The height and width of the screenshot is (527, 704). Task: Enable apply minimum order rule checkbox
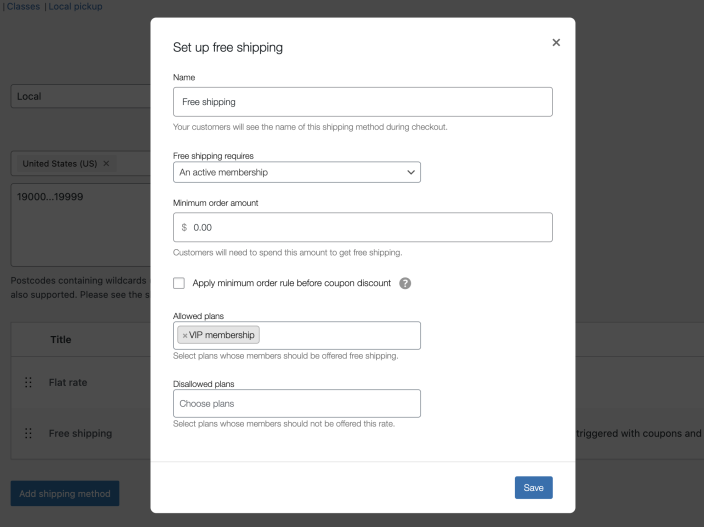[180, 283]
